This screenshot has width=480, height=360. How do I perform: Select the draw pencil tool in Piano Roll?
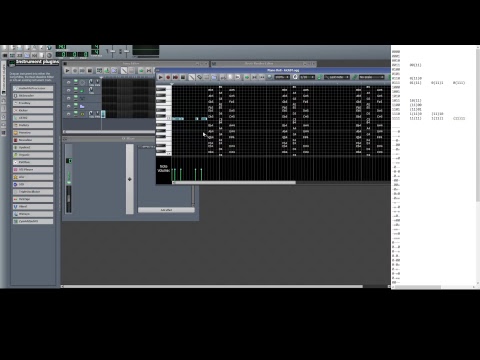(x=192, y=77)
